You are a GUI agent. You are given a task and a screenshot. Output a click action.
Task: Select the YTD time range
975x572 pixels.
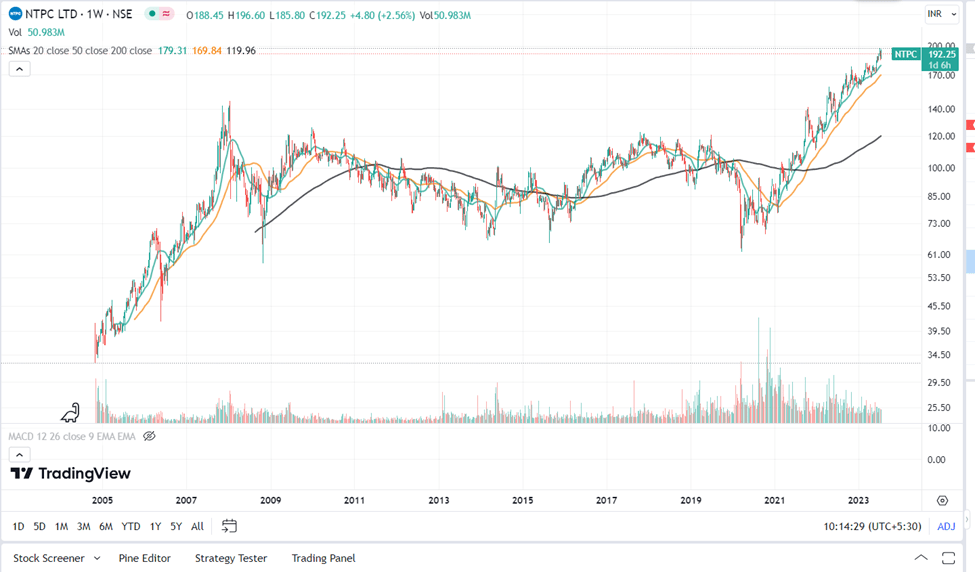(x=130, y=526)
